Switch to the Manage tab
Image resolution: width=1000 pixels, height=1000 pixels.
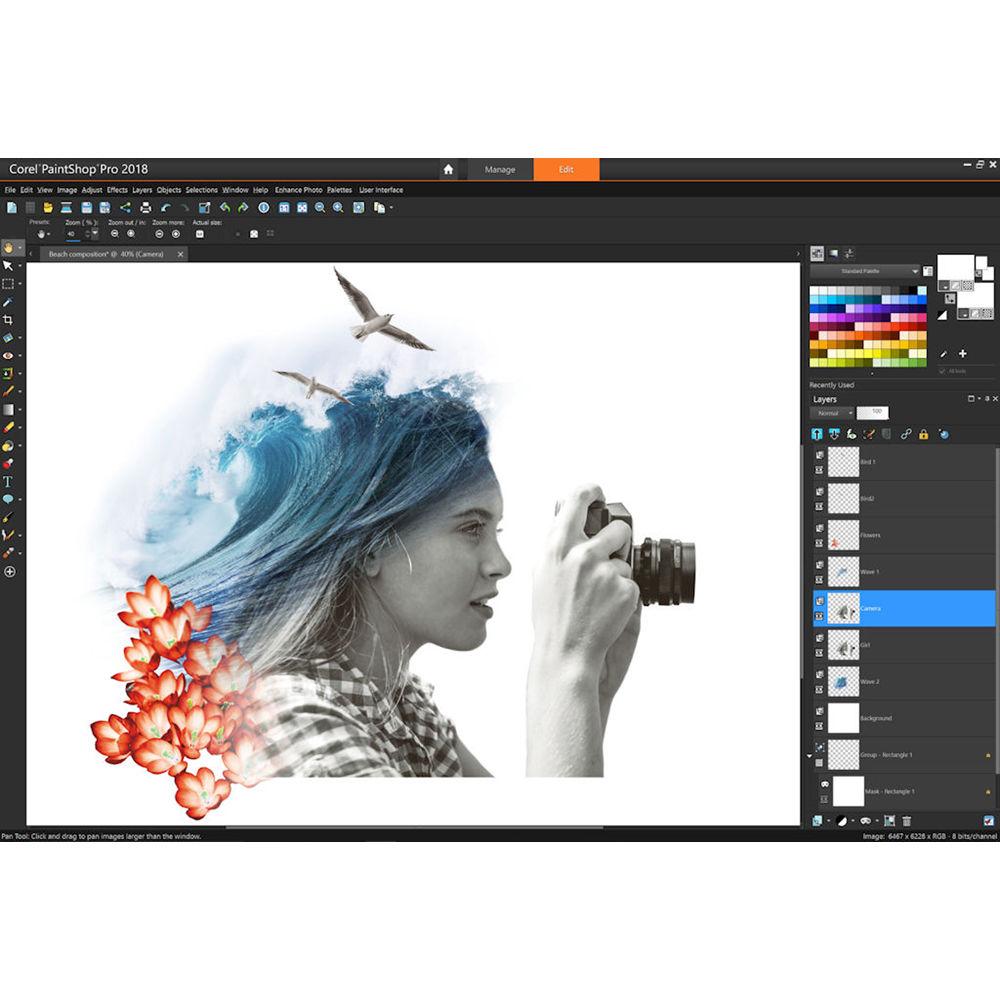tap(500, 169)
